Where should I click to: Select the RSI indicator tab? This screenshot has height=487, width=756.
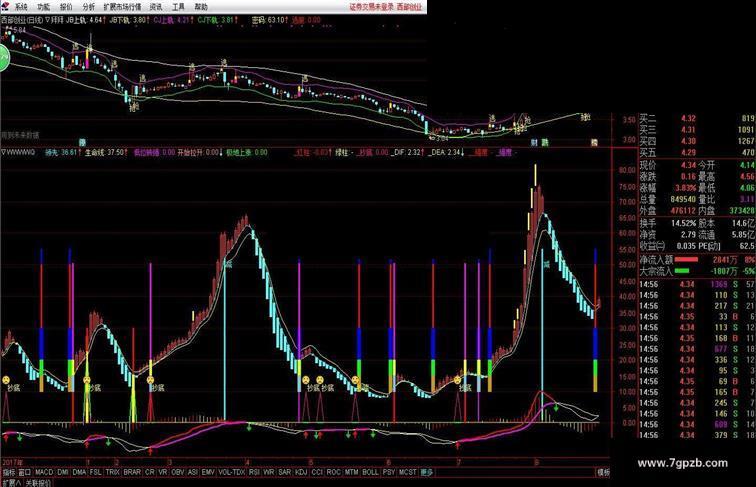point(254,472)
